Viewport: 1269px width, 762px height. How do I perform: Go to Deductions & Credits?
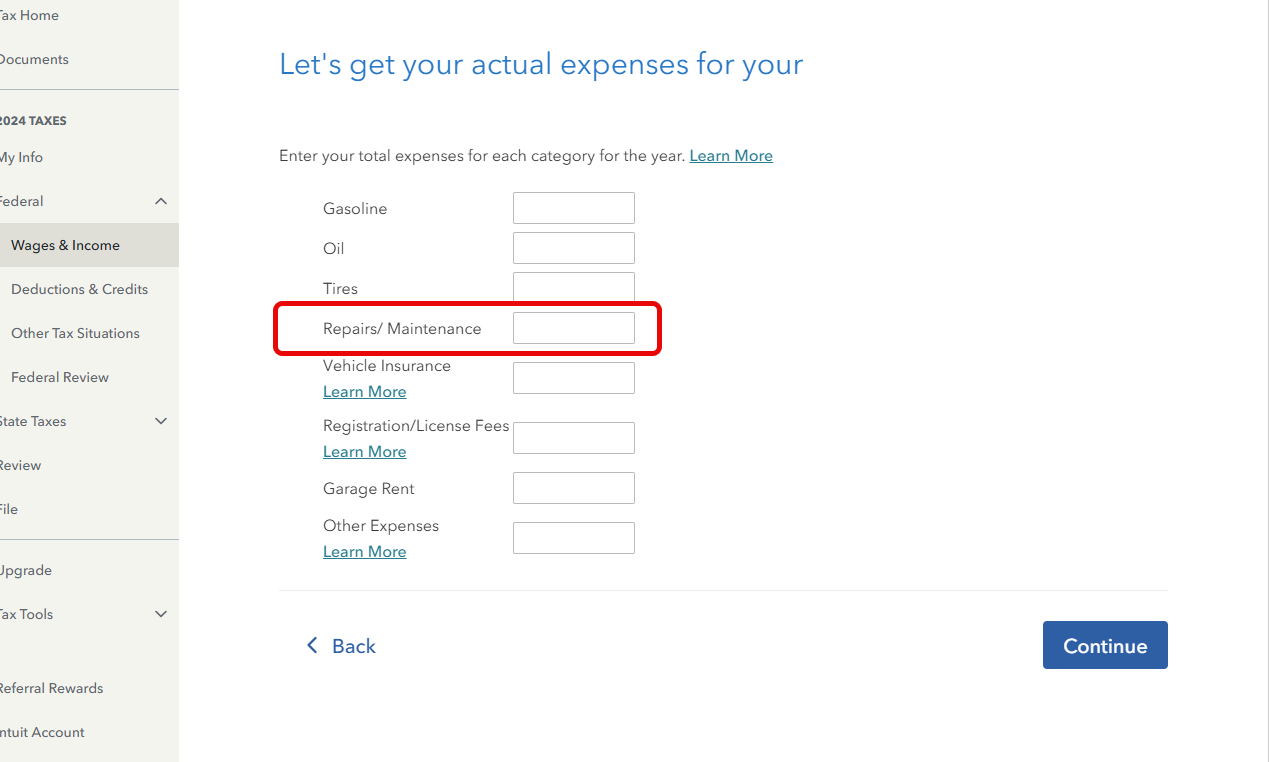click(79, 289)
